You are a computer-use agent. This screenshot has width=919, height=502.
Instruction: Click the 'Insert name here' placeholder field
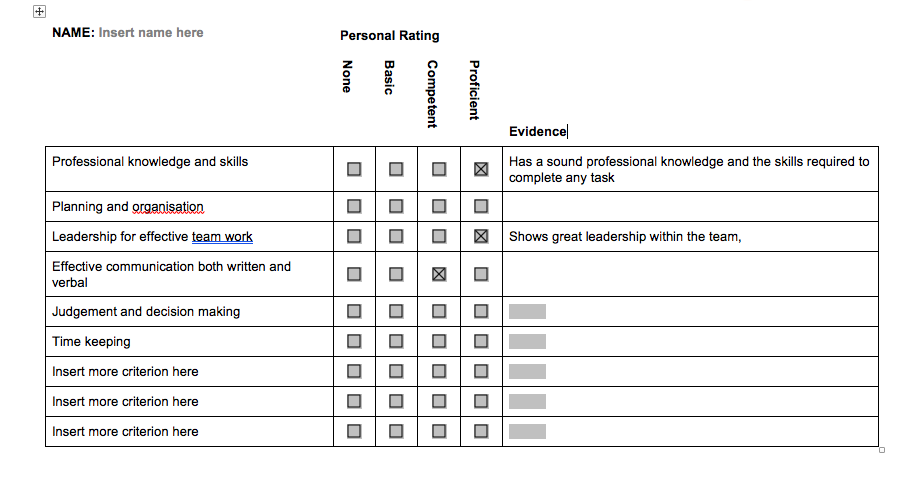[151, 33]
